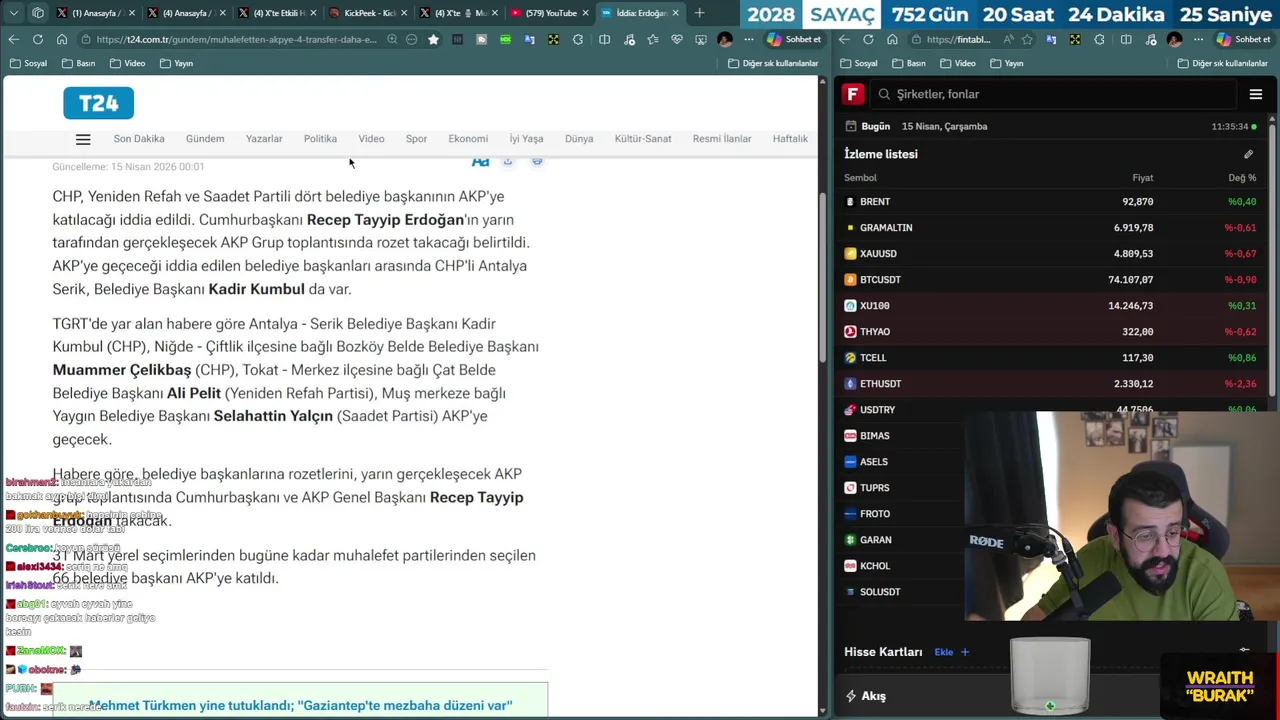Image resolution: width=1280 pixels, height=720 pixels.
Task: Add a new tab with plus button
Action: point(699,13)
